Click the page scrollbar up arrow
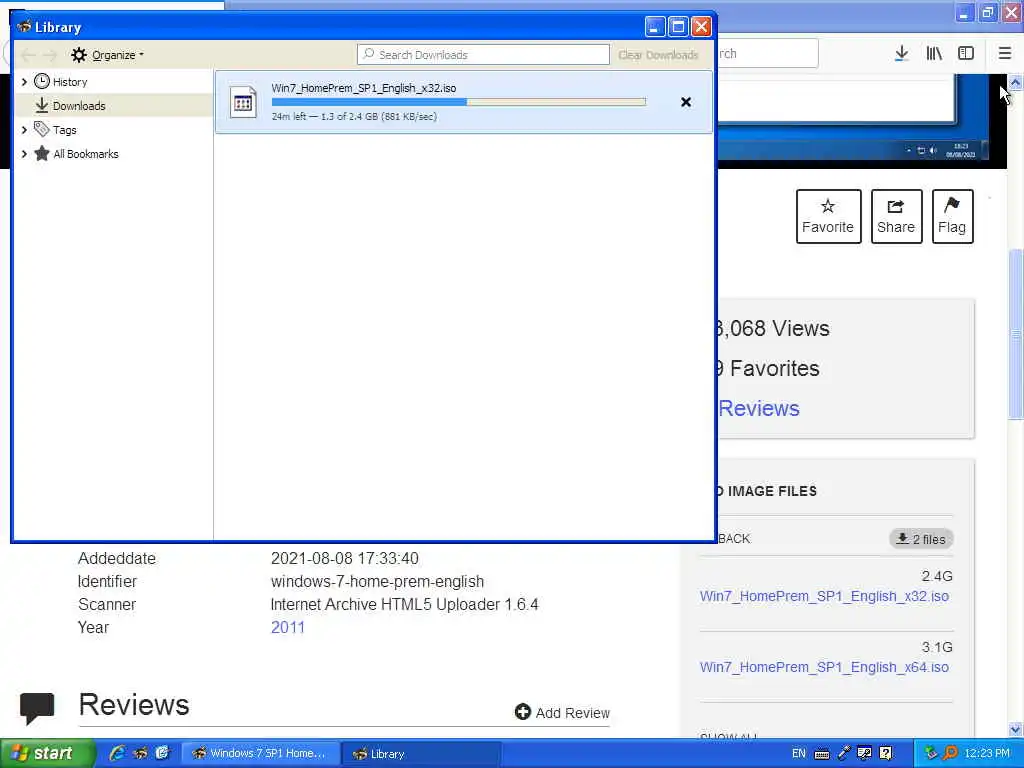This screenshot has height=768, width=1024. (1016, 82)
